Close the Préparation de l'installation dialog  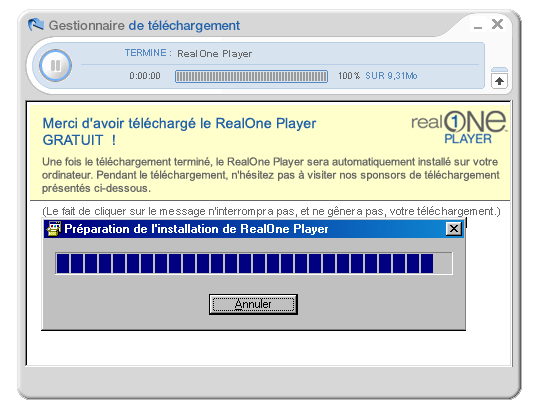[454, 229]
